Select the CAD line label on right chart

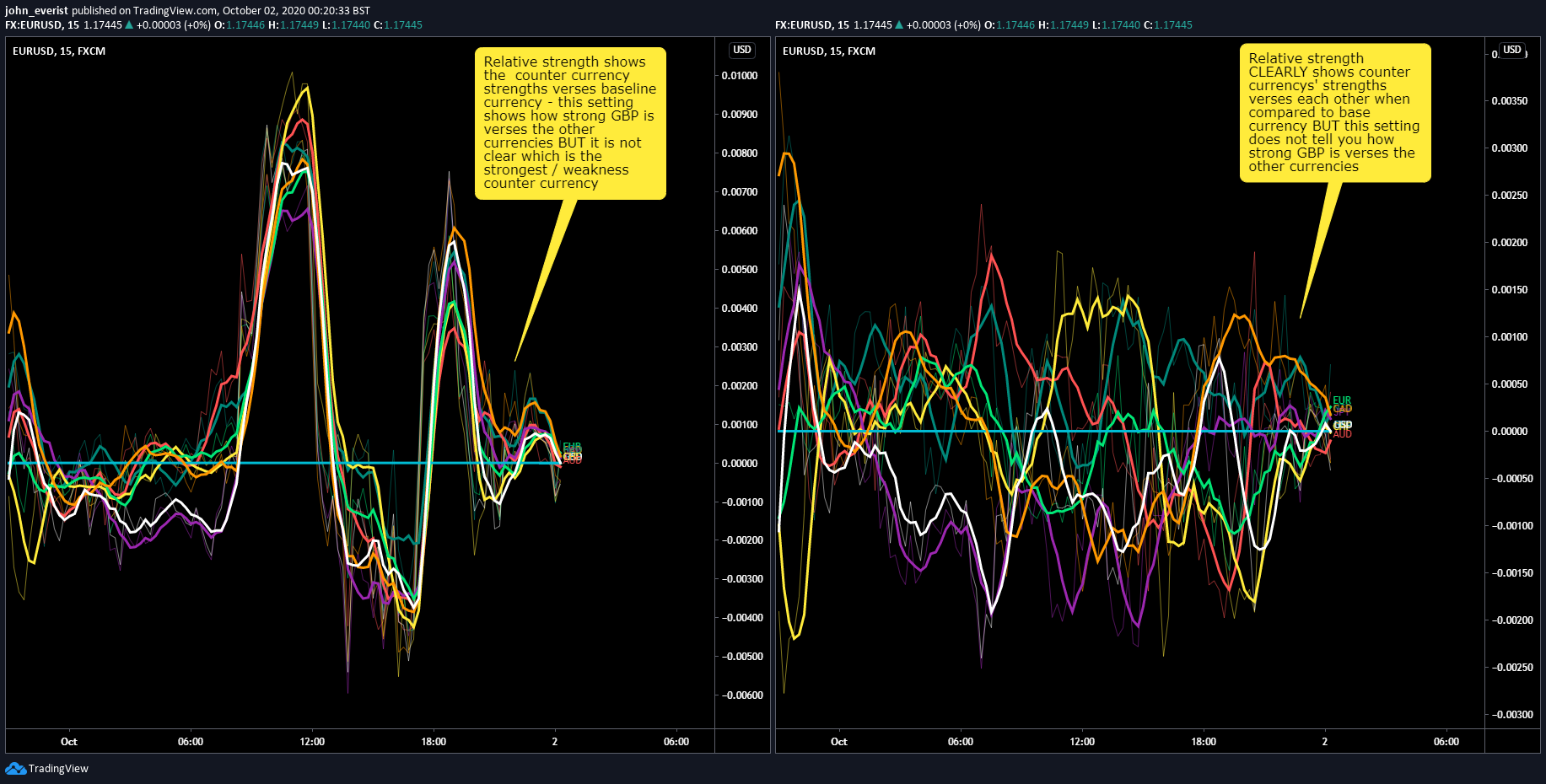click(1343, 409)
